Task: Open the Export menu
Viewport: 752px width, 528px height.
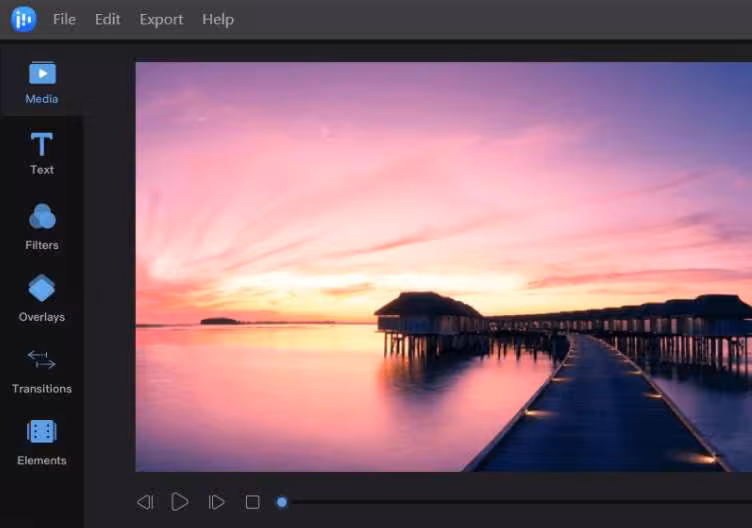Action: click(x=161, y=19)
